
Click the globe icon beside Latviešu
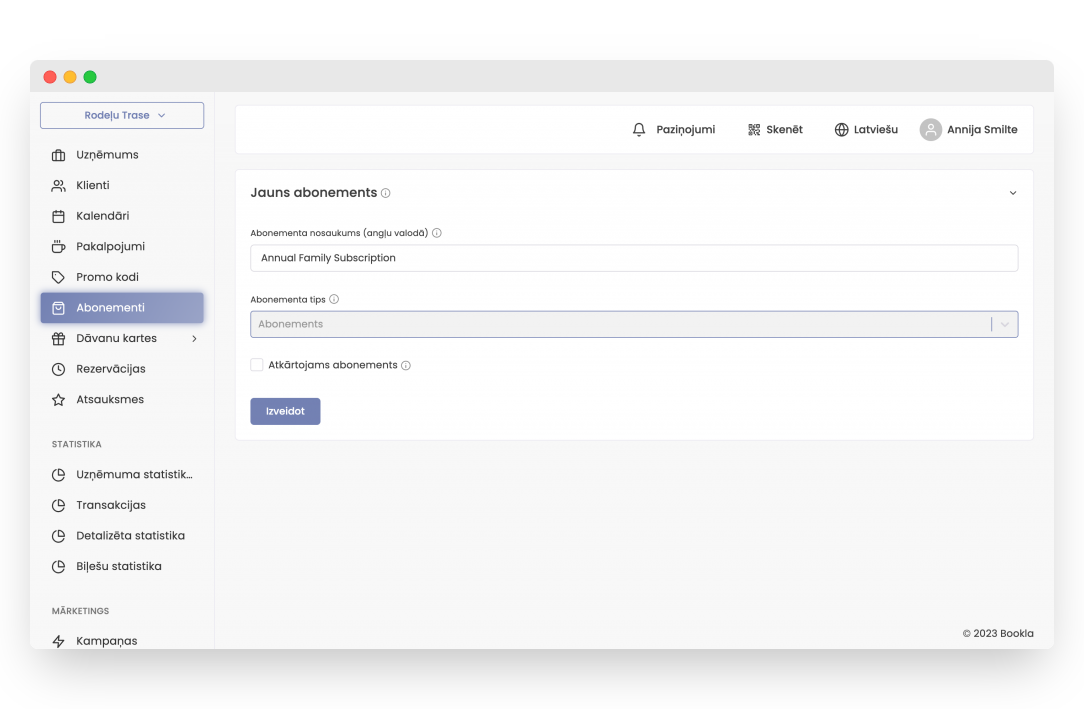841,130
